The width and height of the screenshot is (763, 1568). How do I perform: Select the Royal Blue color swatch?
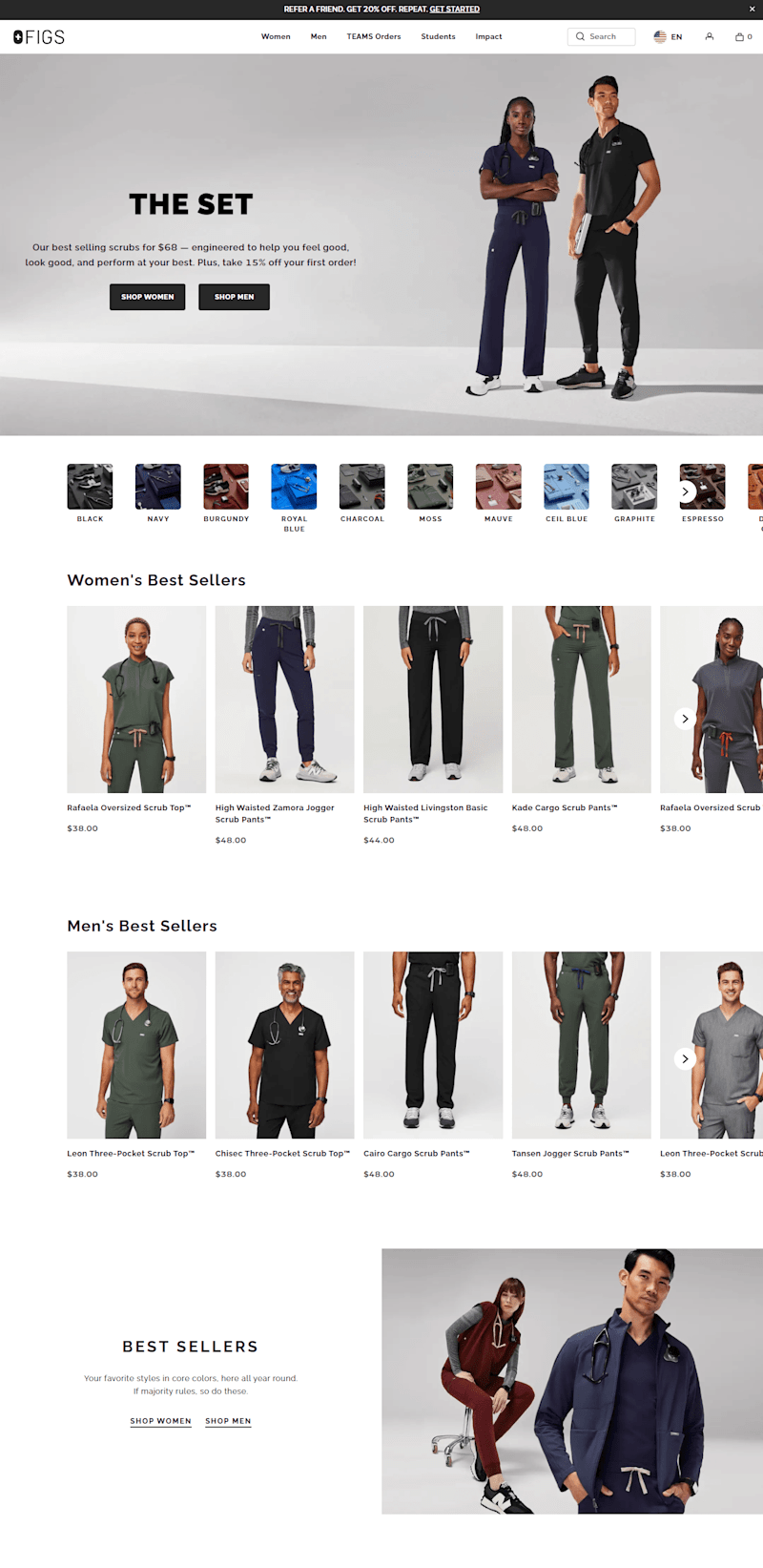(x=294, y=487)
